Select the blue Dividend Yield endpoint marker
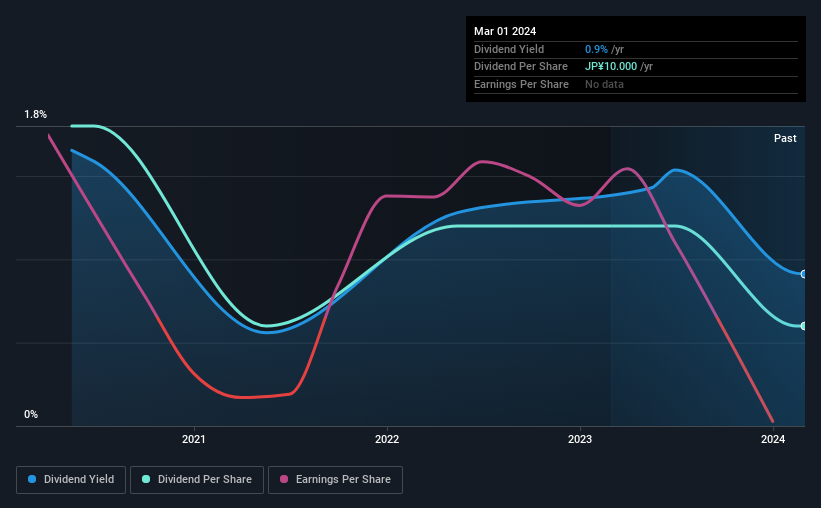This screenshot has height=508, width=821. [x=804, y=274]
